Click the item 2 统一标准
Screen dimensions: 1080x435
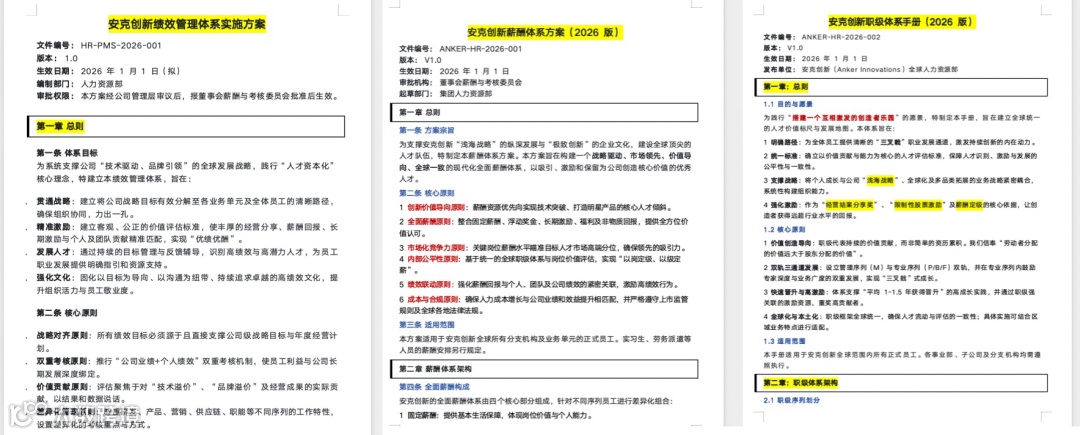(x=783, y=156)
